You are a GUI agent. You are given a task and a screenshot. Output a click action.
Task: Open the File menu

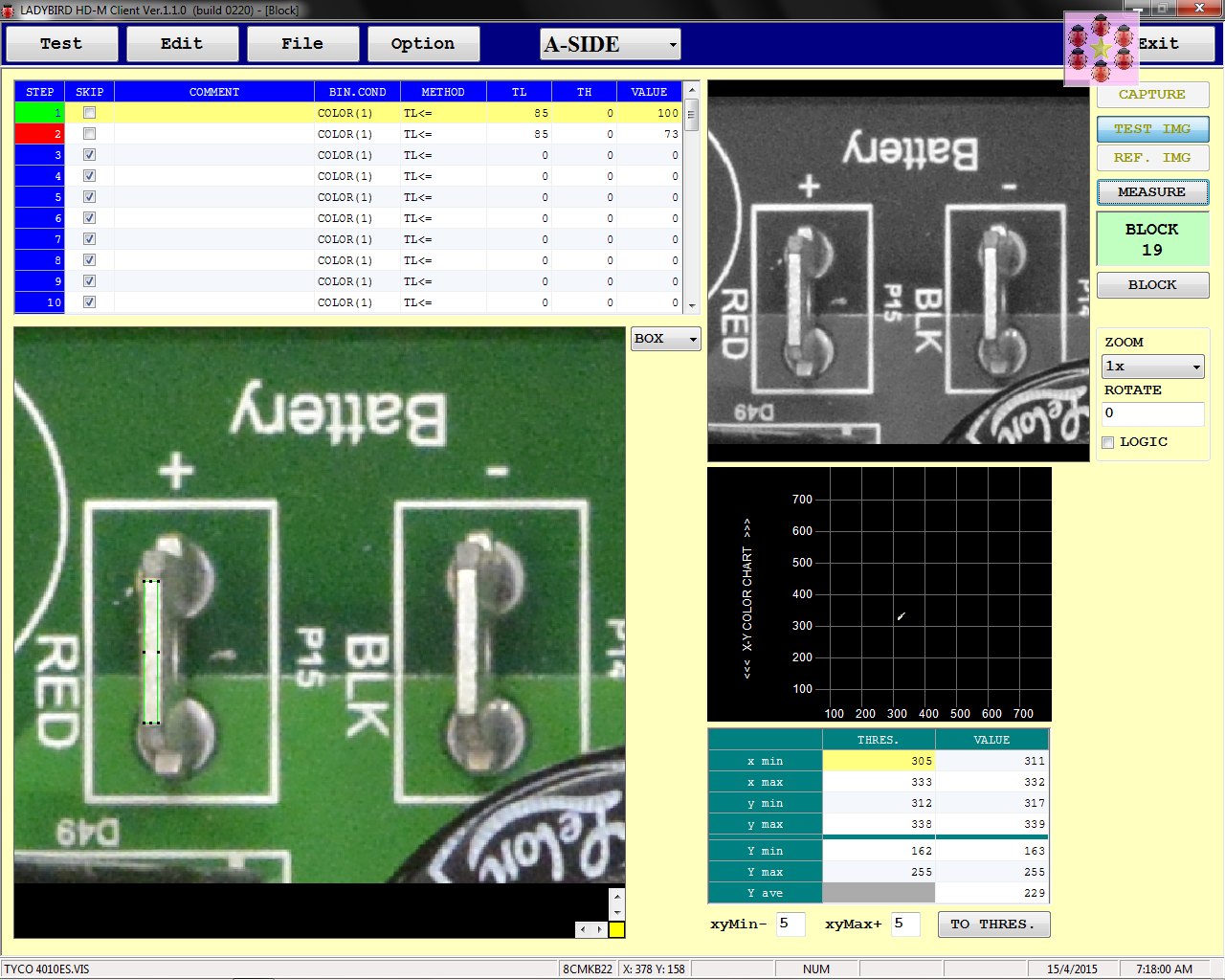302,44
